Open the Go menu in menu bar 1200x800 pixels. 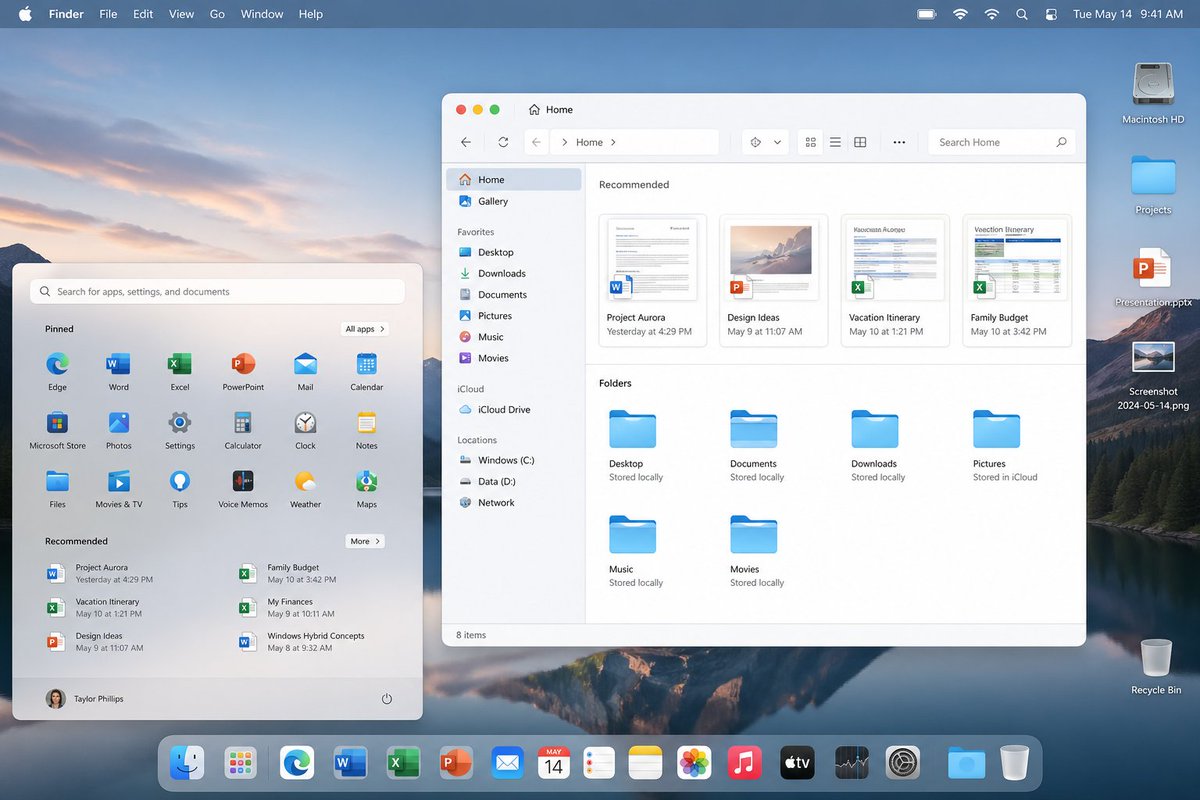pos(217,14)
